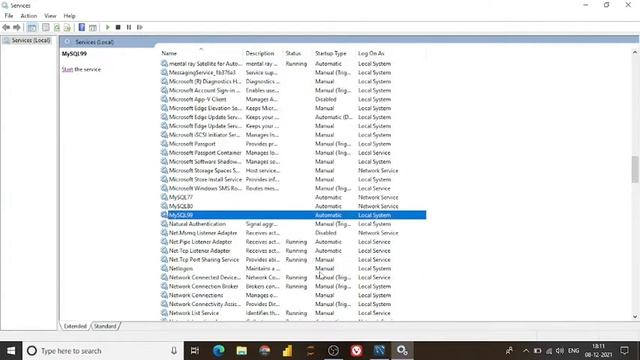640x360 pixels.
Task: Click the Net.Tcp Port Sharing Service gear icon
Action: (x=164, y=260)
